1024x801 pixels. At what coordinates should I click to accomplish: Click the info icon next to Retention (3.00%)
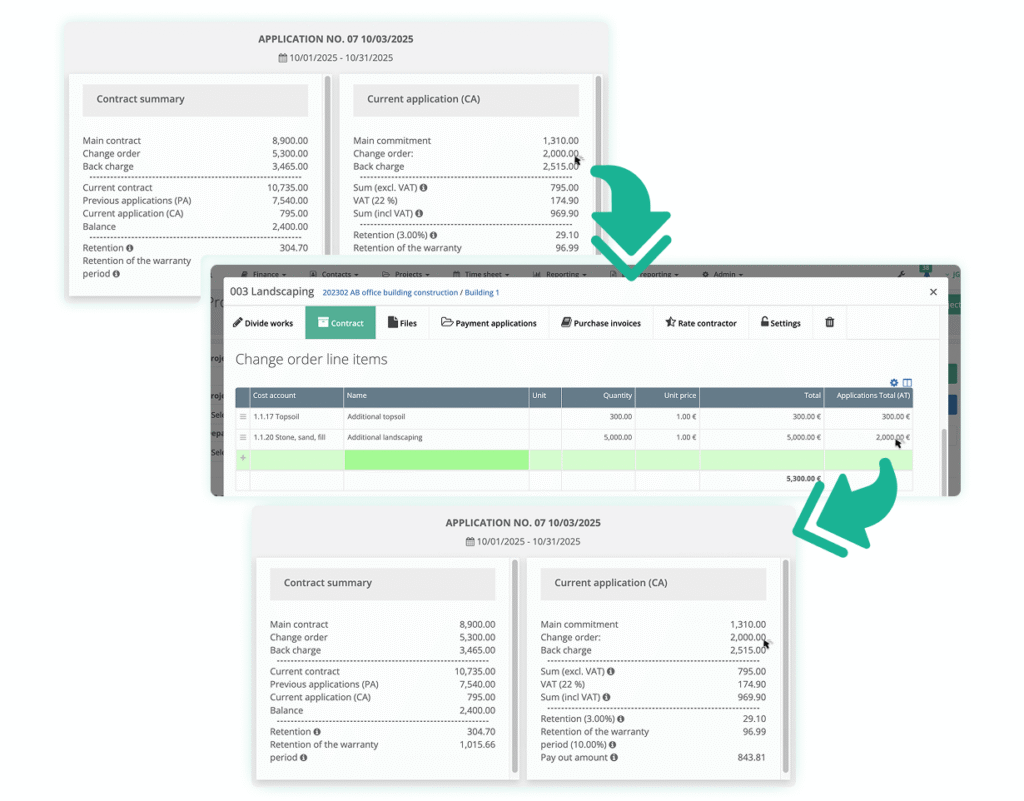620,717
